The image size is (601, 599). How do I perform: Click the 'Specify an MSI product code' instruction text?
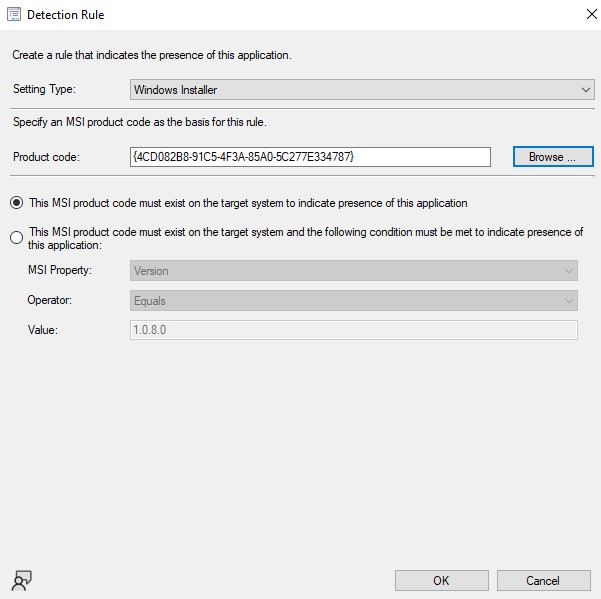tap(137, 122)
